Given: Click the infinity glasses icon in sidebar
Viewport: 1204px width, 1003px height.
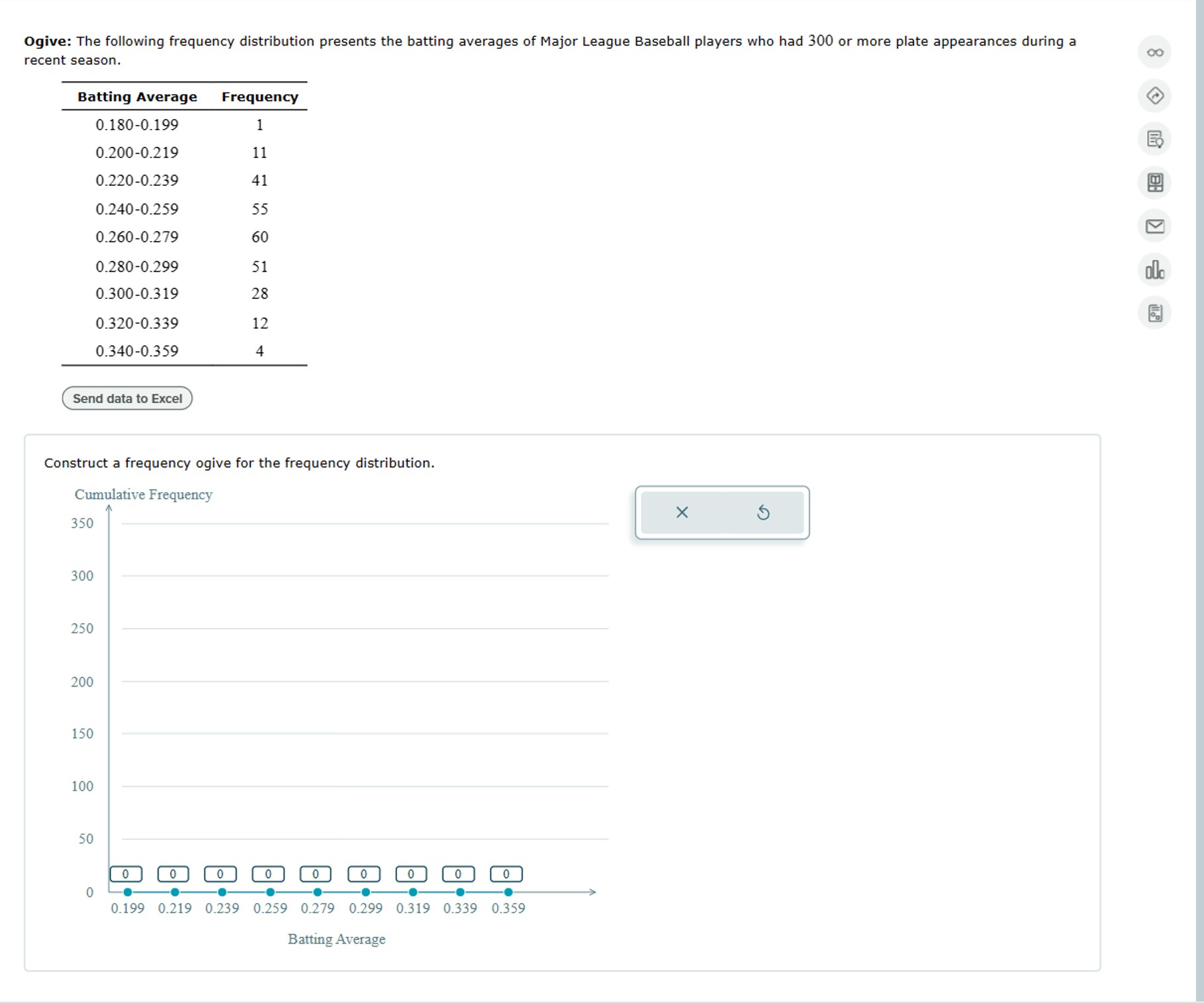Looking at the screenshot, I should [1154, 52].
